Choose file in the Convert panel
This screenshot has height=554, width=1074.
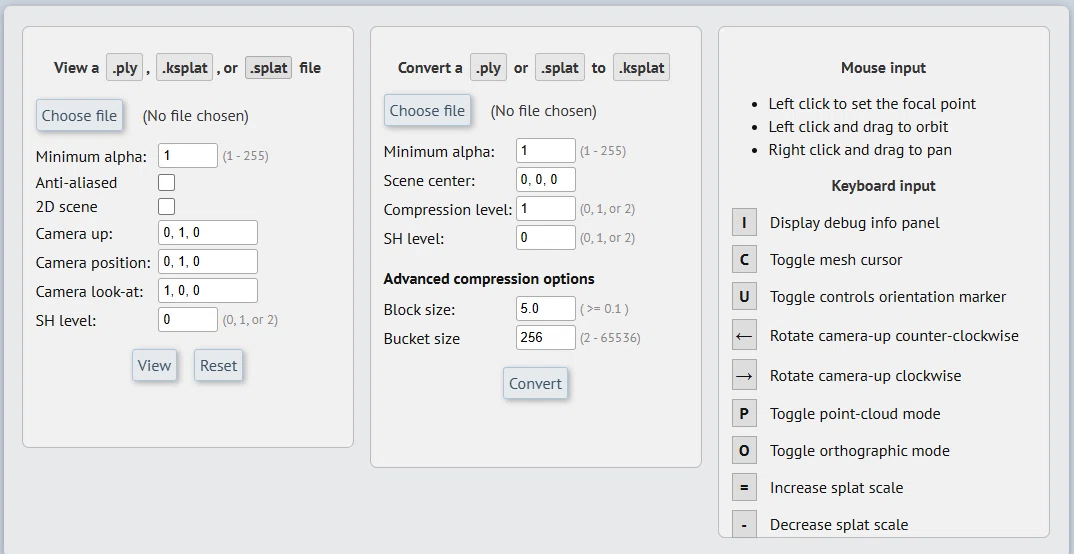[x=427, y=110]
